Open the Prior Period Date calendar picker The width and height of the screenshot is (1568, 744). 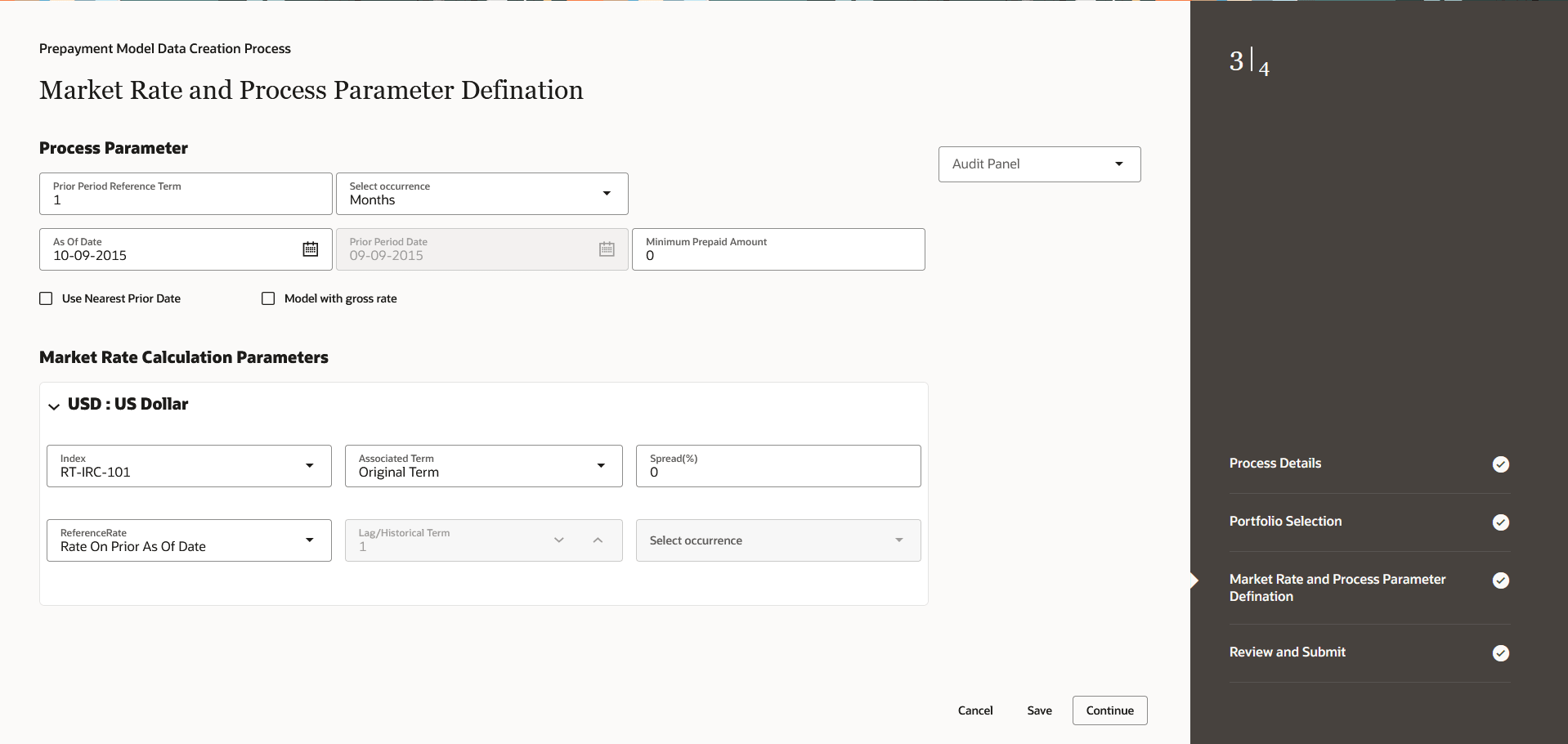(607, 249)
